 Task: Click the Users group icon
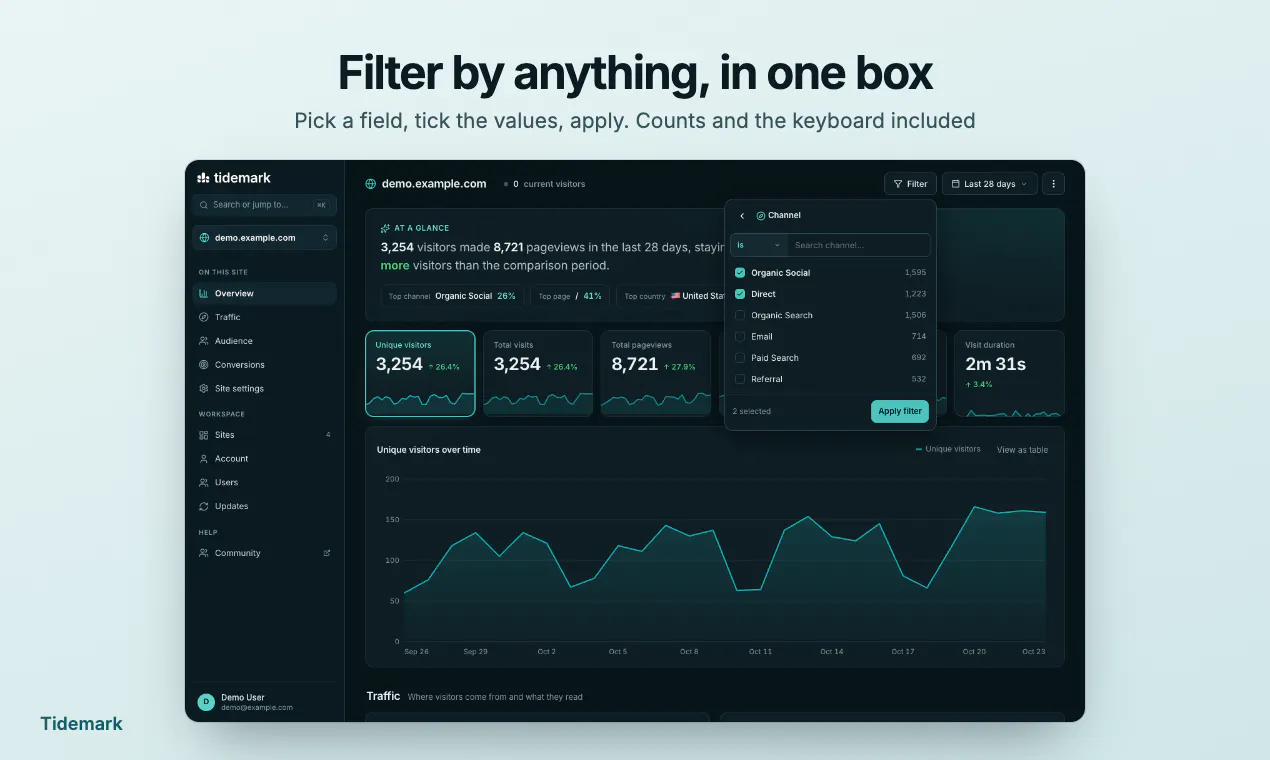point(204,482)
